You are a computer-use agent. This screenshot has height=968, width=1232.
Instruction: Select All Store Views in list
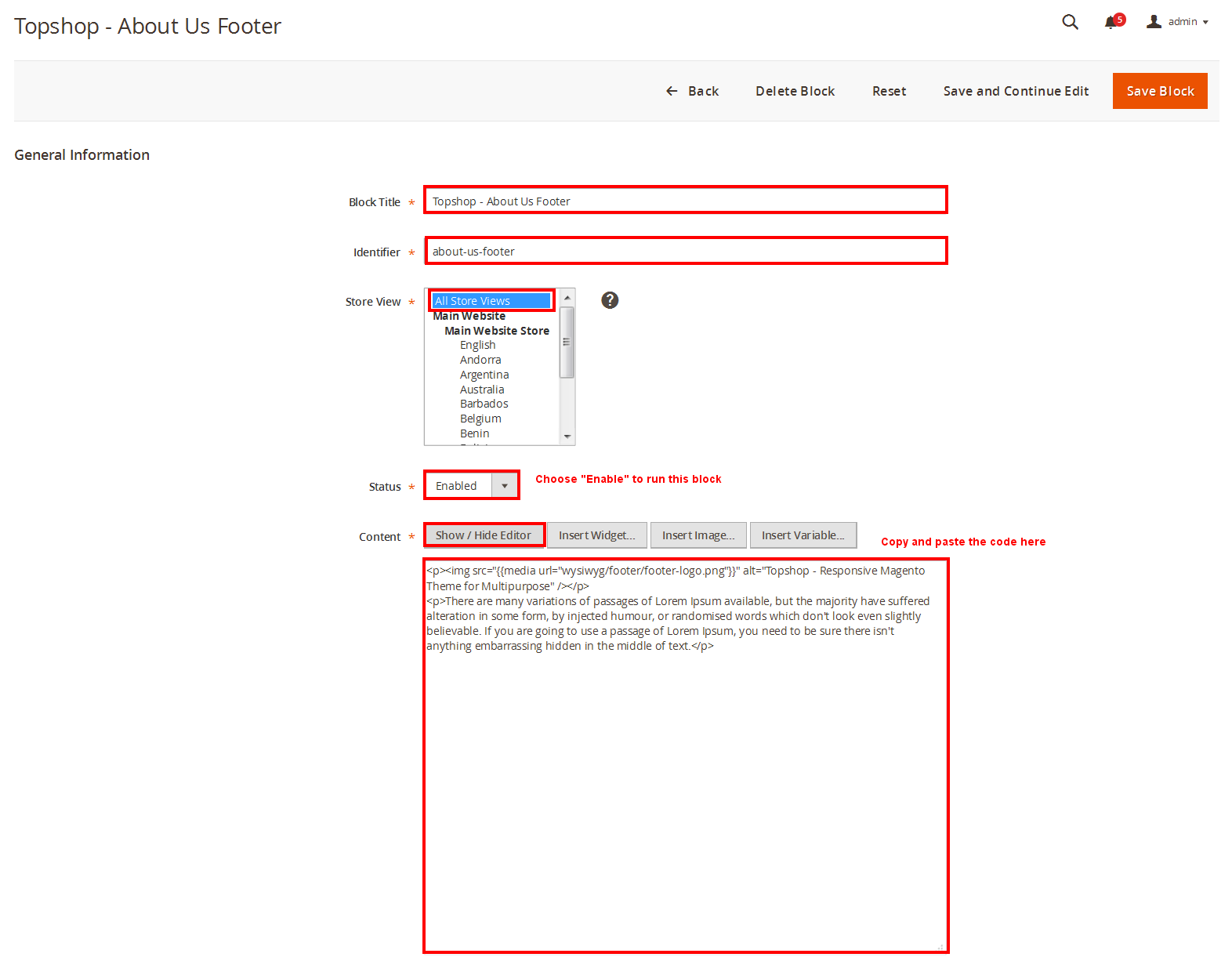pos(491,301)
